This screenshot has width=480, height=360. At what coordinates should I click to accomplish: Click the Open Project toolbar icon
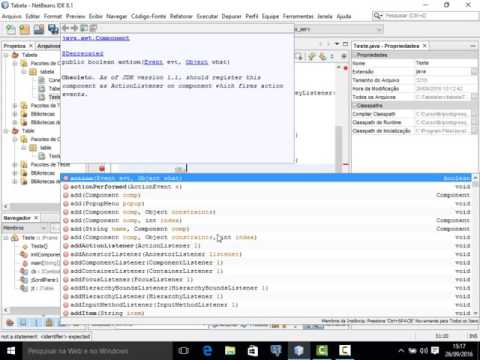pos(39,30)
